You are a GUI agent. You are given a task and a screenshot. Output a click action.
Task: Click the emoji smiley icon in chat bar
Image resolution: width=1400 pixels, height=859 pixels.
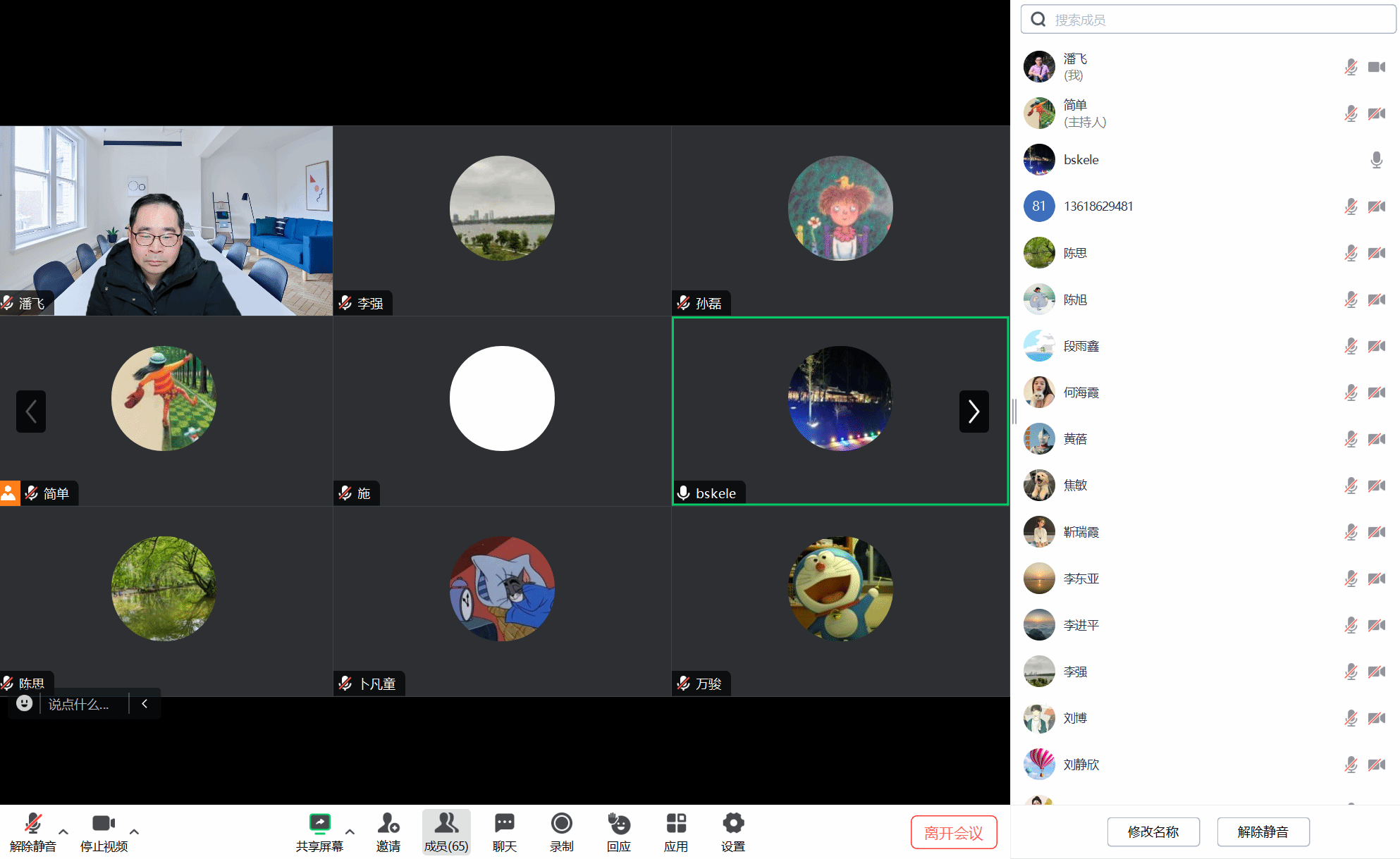(25, 703)
